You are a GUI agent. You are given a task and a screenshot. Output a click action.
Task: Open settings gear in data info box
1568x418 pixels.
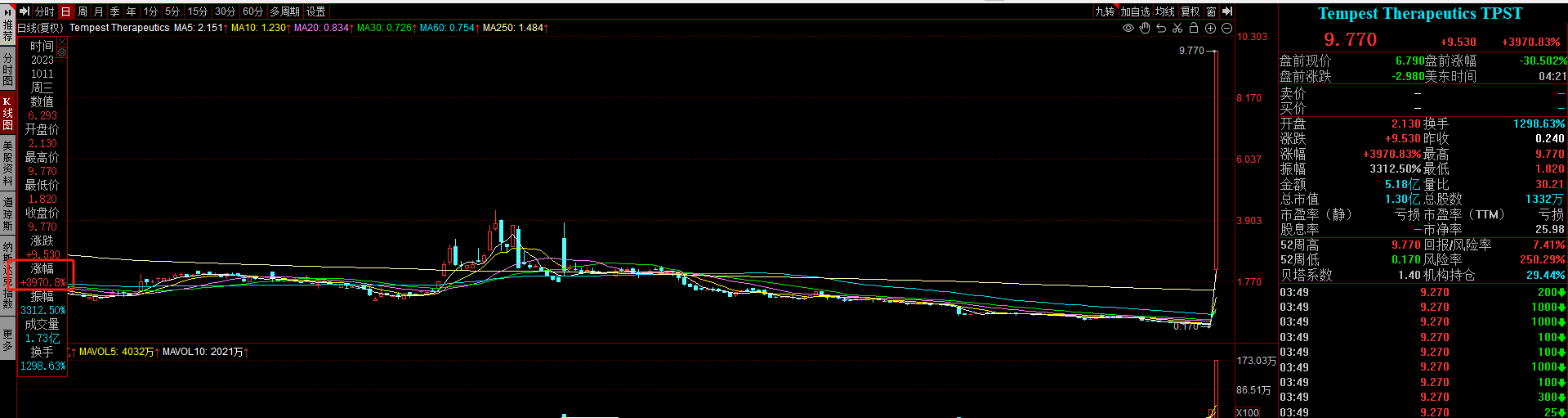coord(61,52)
